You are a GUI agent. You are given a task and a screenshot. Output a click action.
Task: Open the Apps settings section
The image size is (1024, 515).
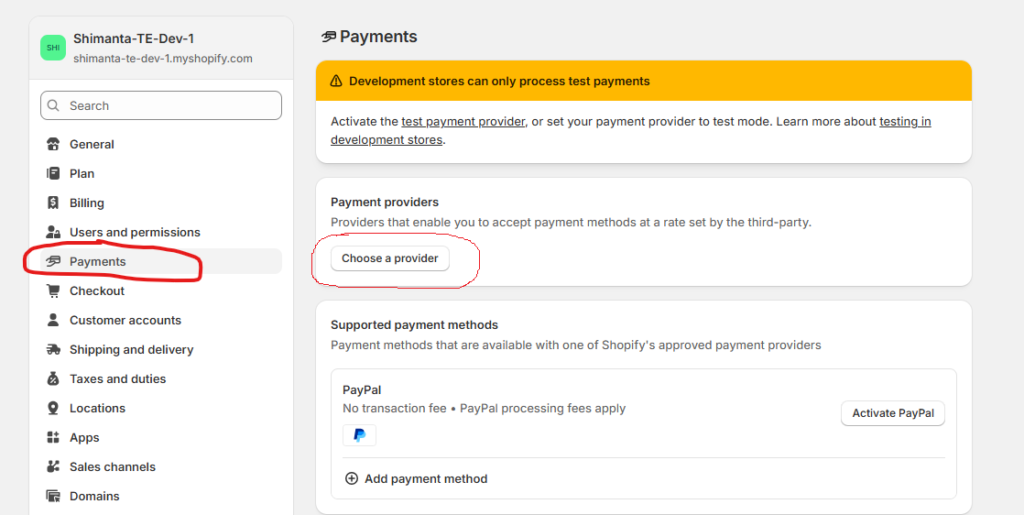pyautogui.click(x=84, y=438)
